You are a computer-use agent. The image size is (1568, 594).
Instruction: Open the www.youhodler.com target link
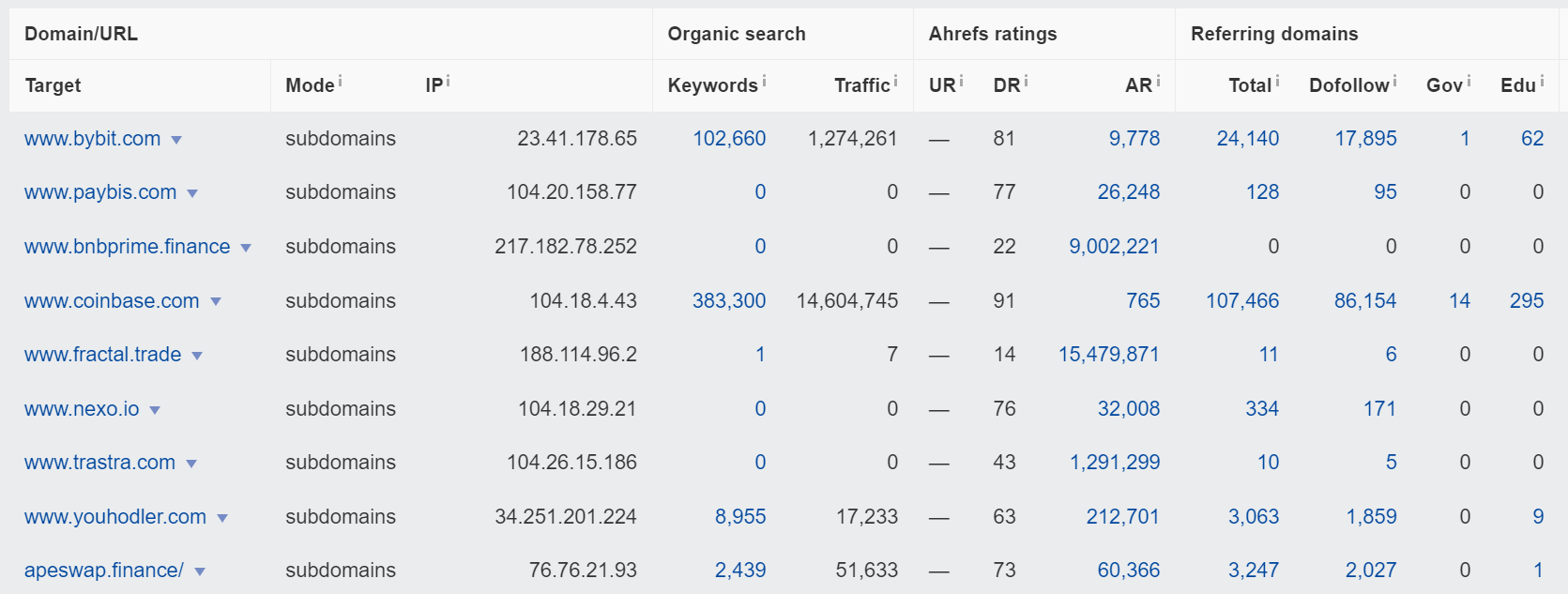tap(115, 517)
